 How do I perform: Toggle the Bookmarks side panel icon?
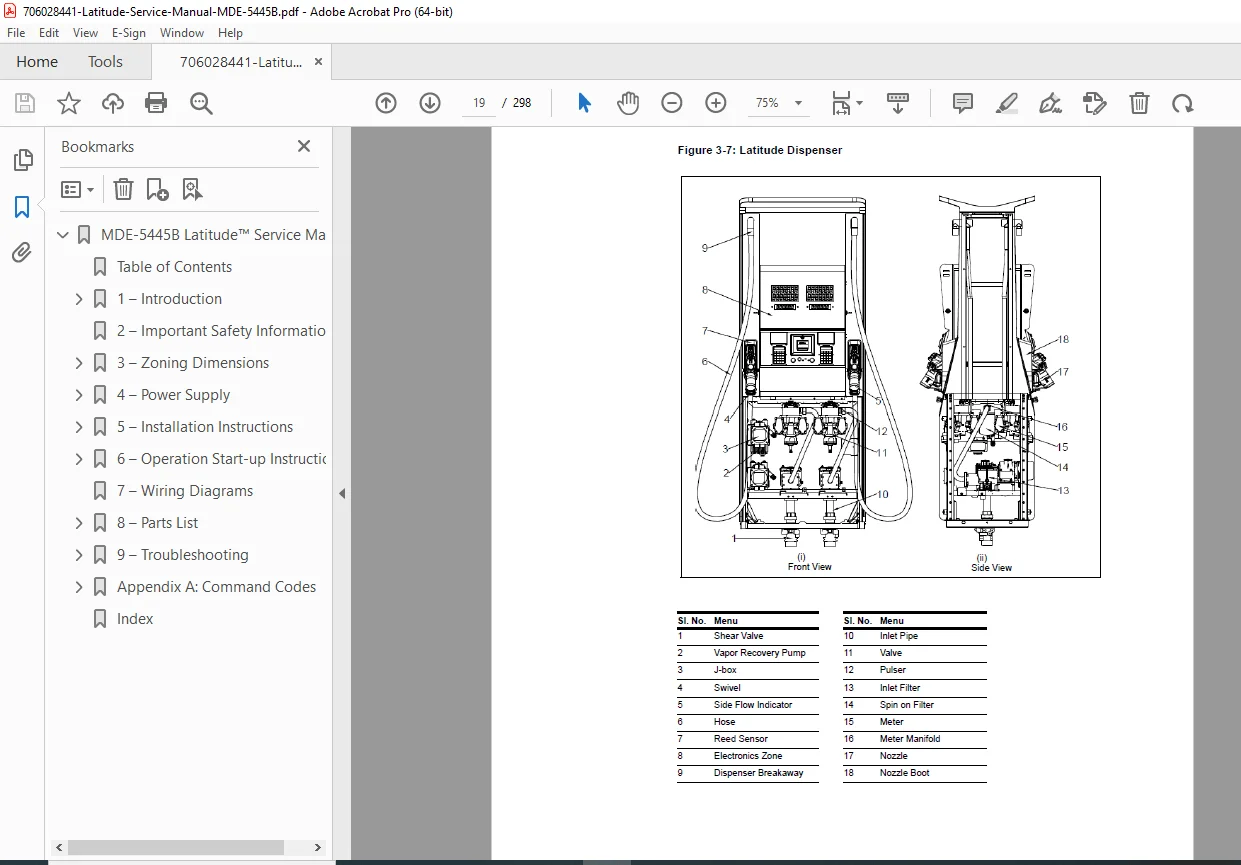point(22,207)
